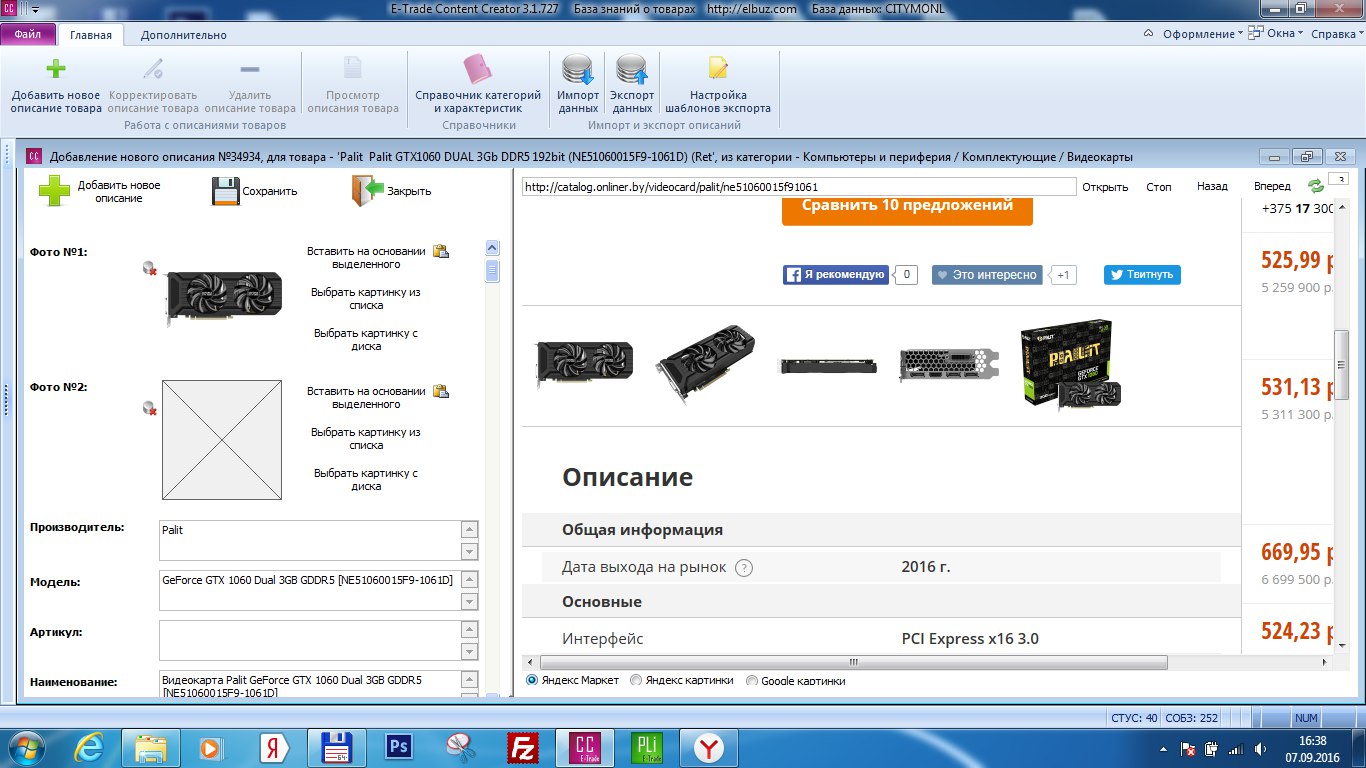Open Yandex Browser red Y taskbar icon
Viewport: 1366px width, 768px height.
click(x=709, y=747)
